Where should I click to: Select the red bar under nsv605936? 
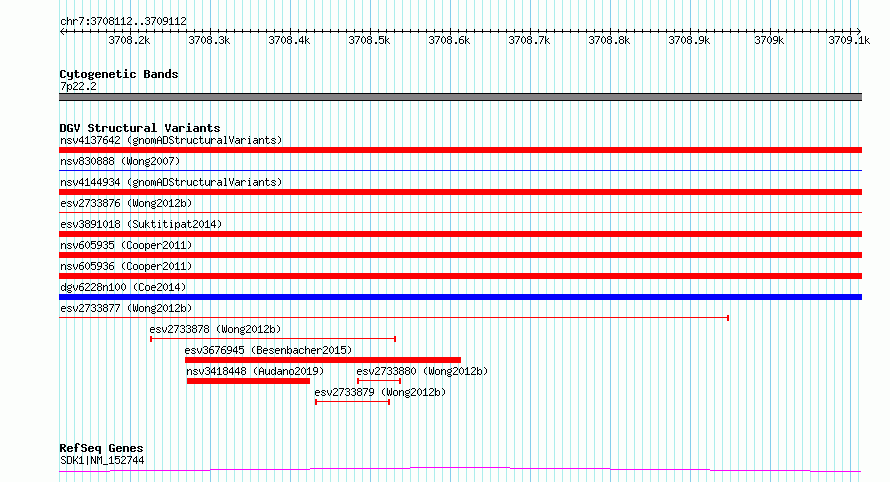click(x=460, y=276)
